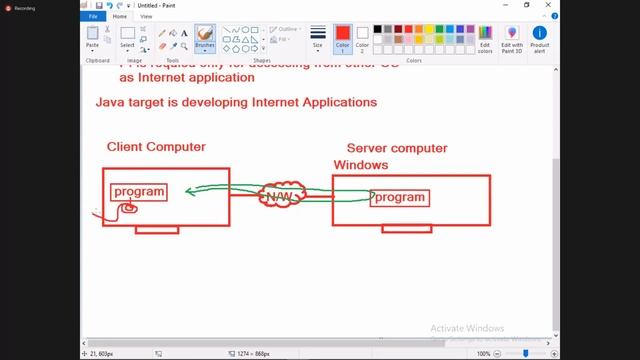Select the Pentagon shape
Image resolution: width=640 pixels, height=360 pixels.
236,49
